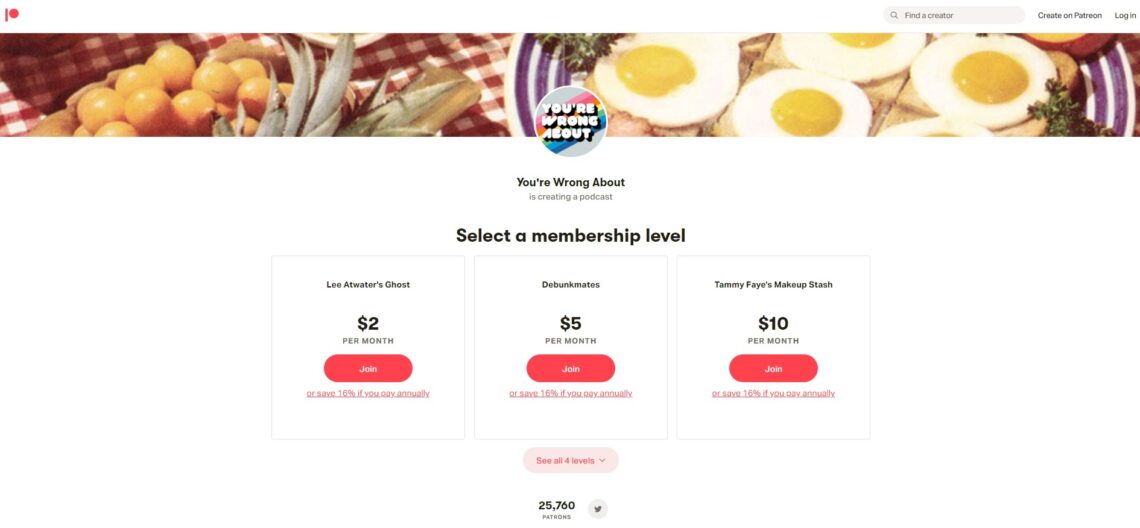Expand See all 4 levels
Image resolution: width=1140 pixels, height=528 pixels.
pyautogui.click(x=565, y=461)
